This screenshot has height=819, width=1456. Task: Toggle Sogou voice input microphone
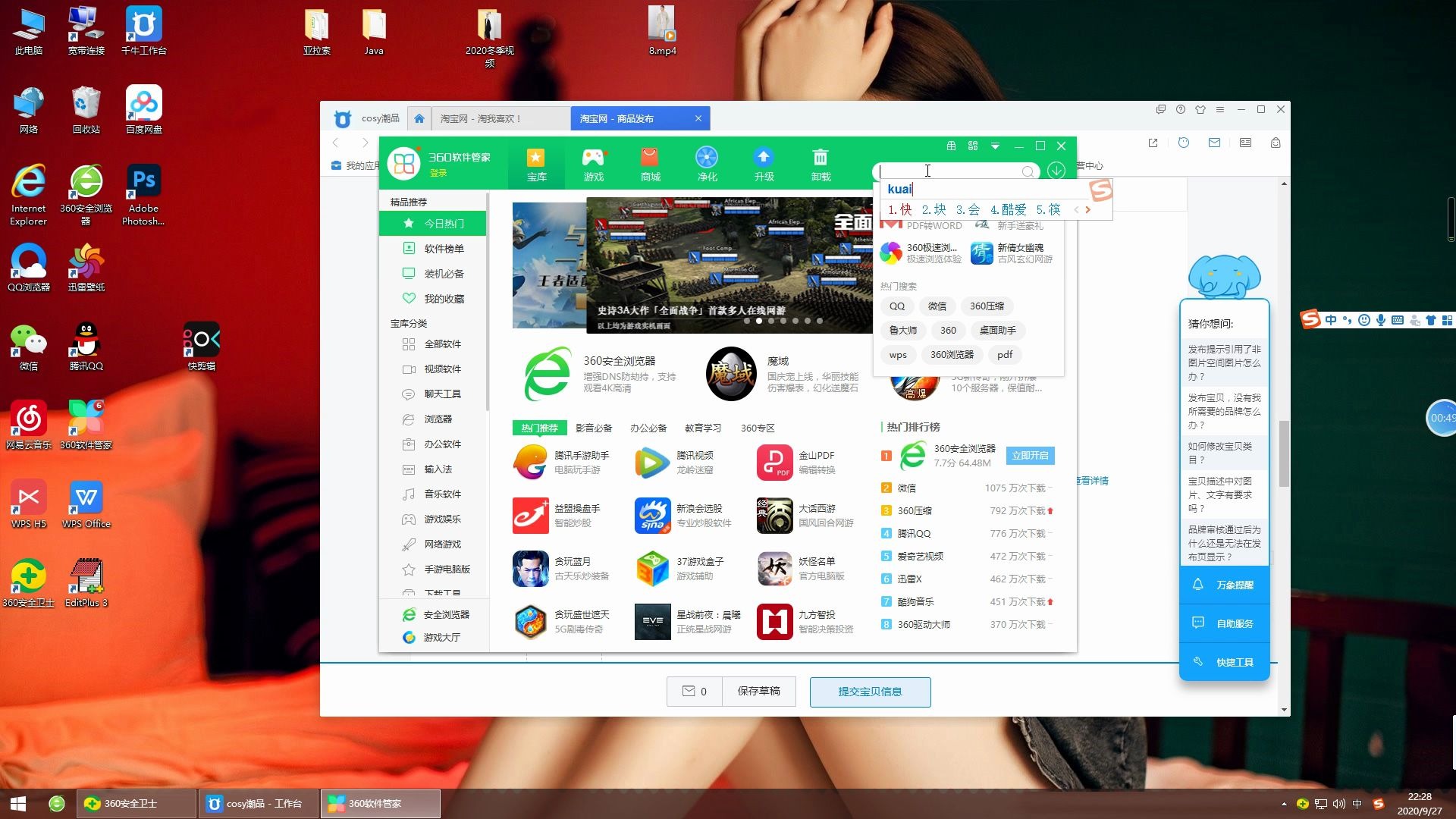pos(1381,320)
